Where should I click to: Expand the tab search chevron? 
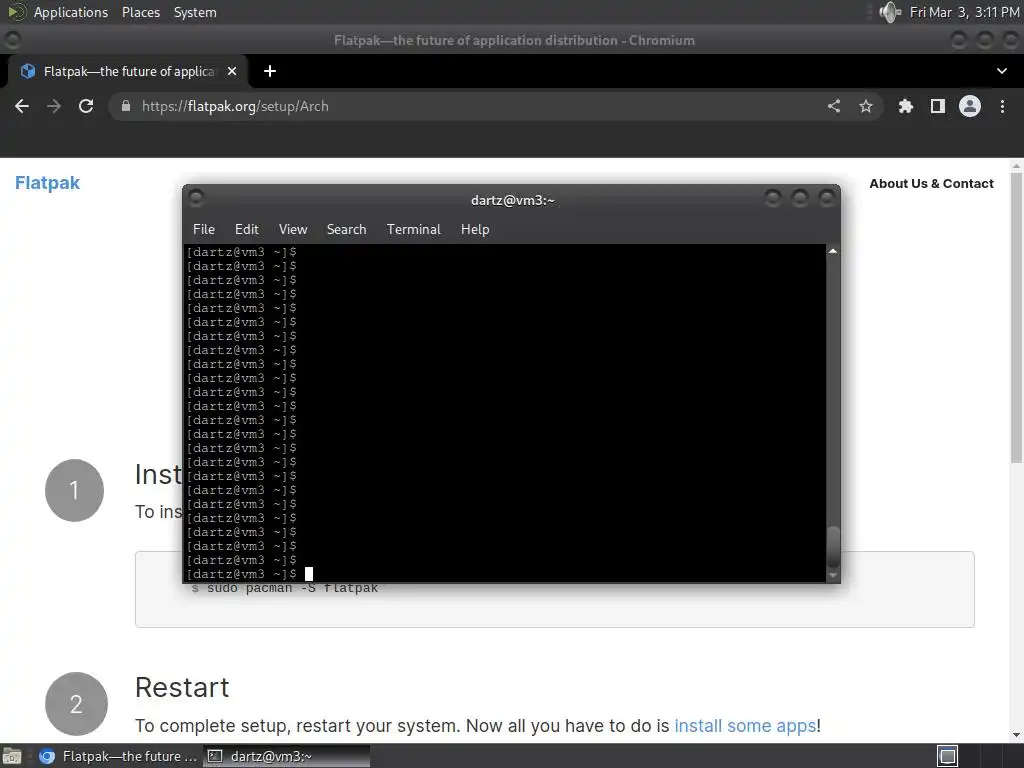(x=1002, y=71)
